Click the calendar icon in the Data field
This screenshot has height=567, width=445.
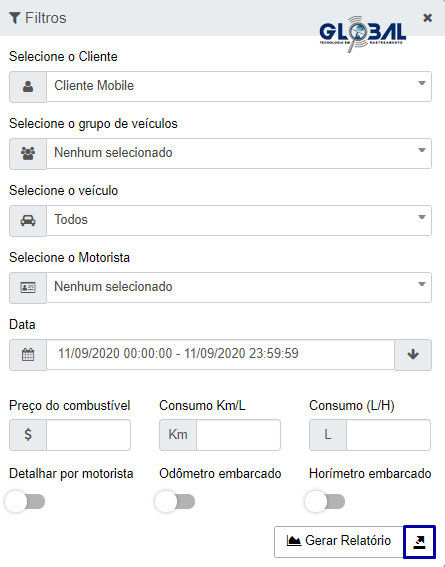tap(28, 354)
